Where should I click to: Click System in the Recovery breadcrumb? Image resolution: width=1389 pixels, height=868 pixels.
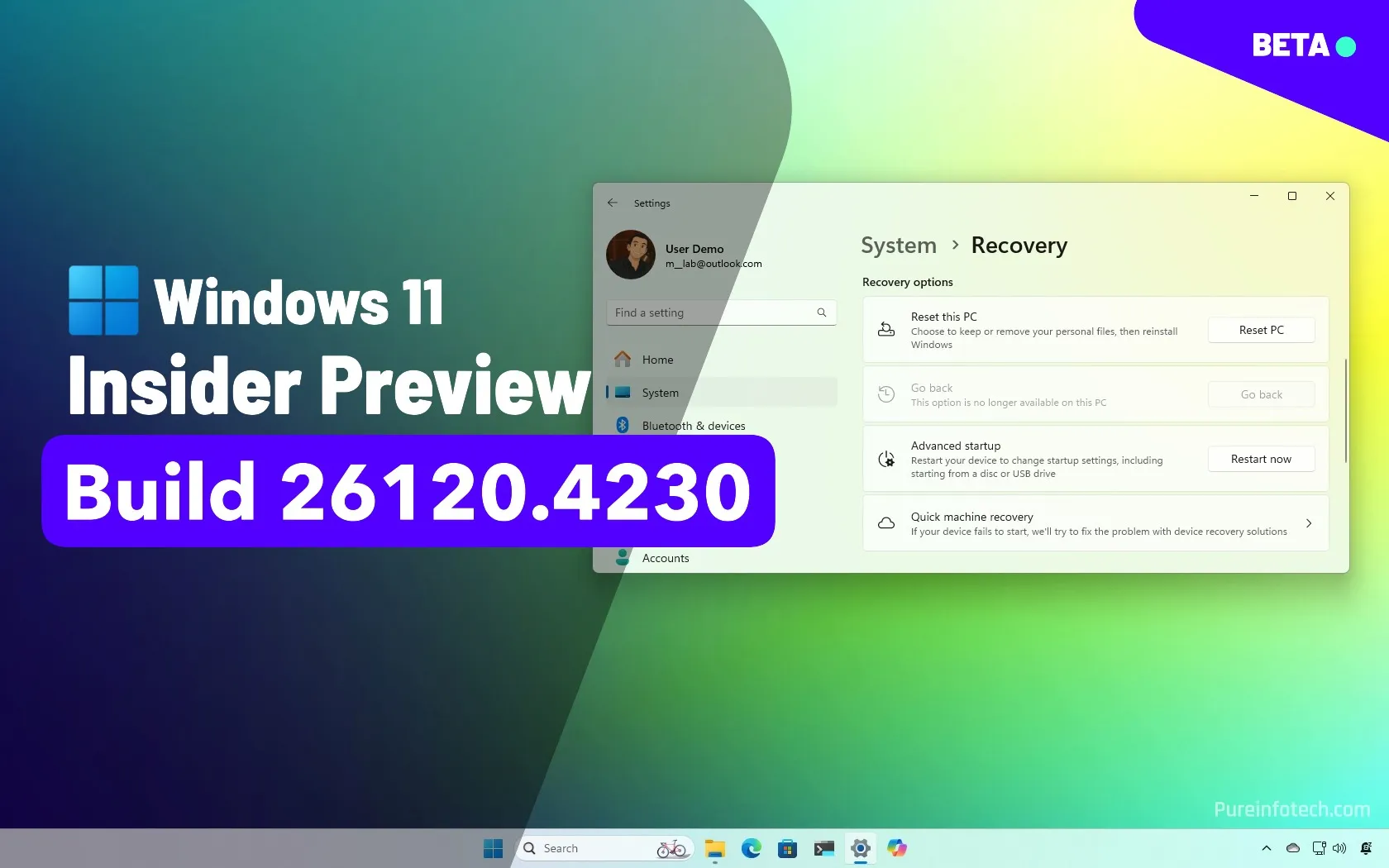point(897,245)
